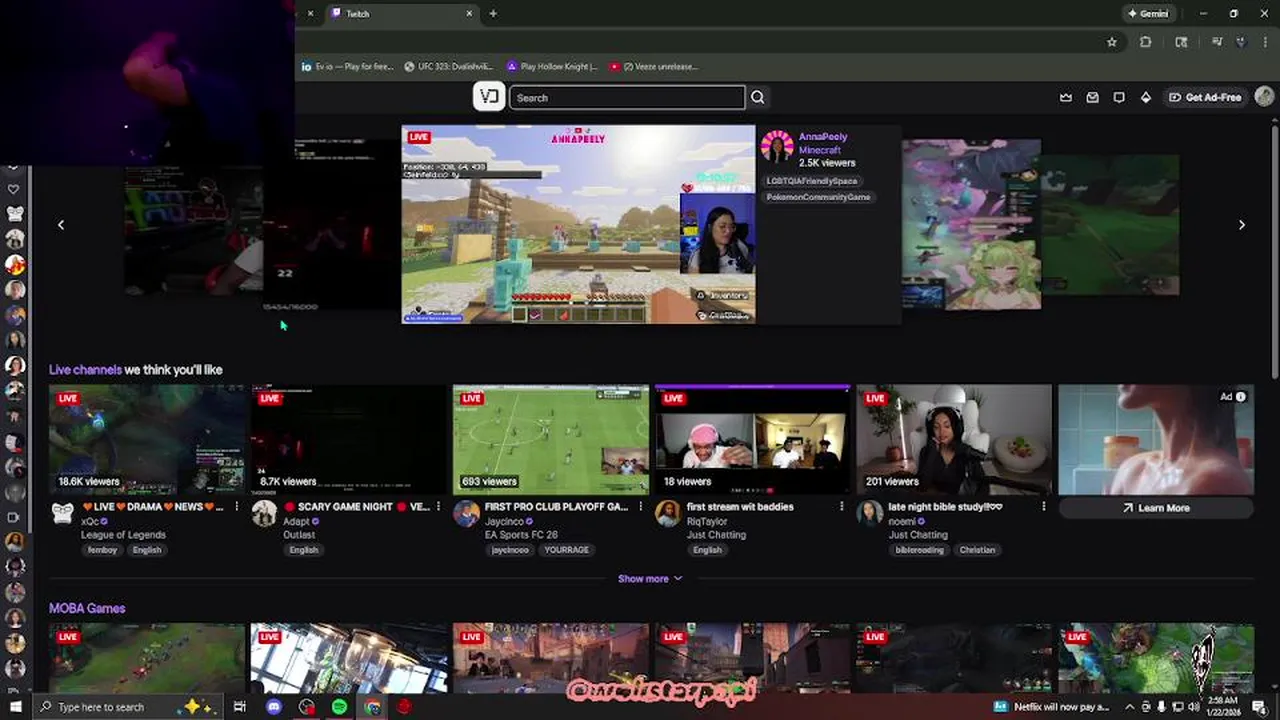Open Veeze unreleased YouTube bookmark
The width and height of the screenshot is (1280, 720).
coord(653,67)
